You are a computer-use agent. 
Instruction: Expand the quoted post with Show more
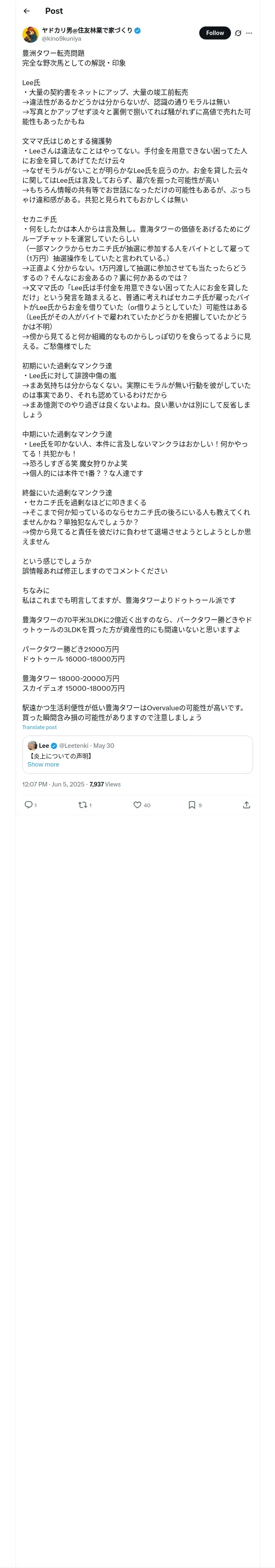(43, 764)
